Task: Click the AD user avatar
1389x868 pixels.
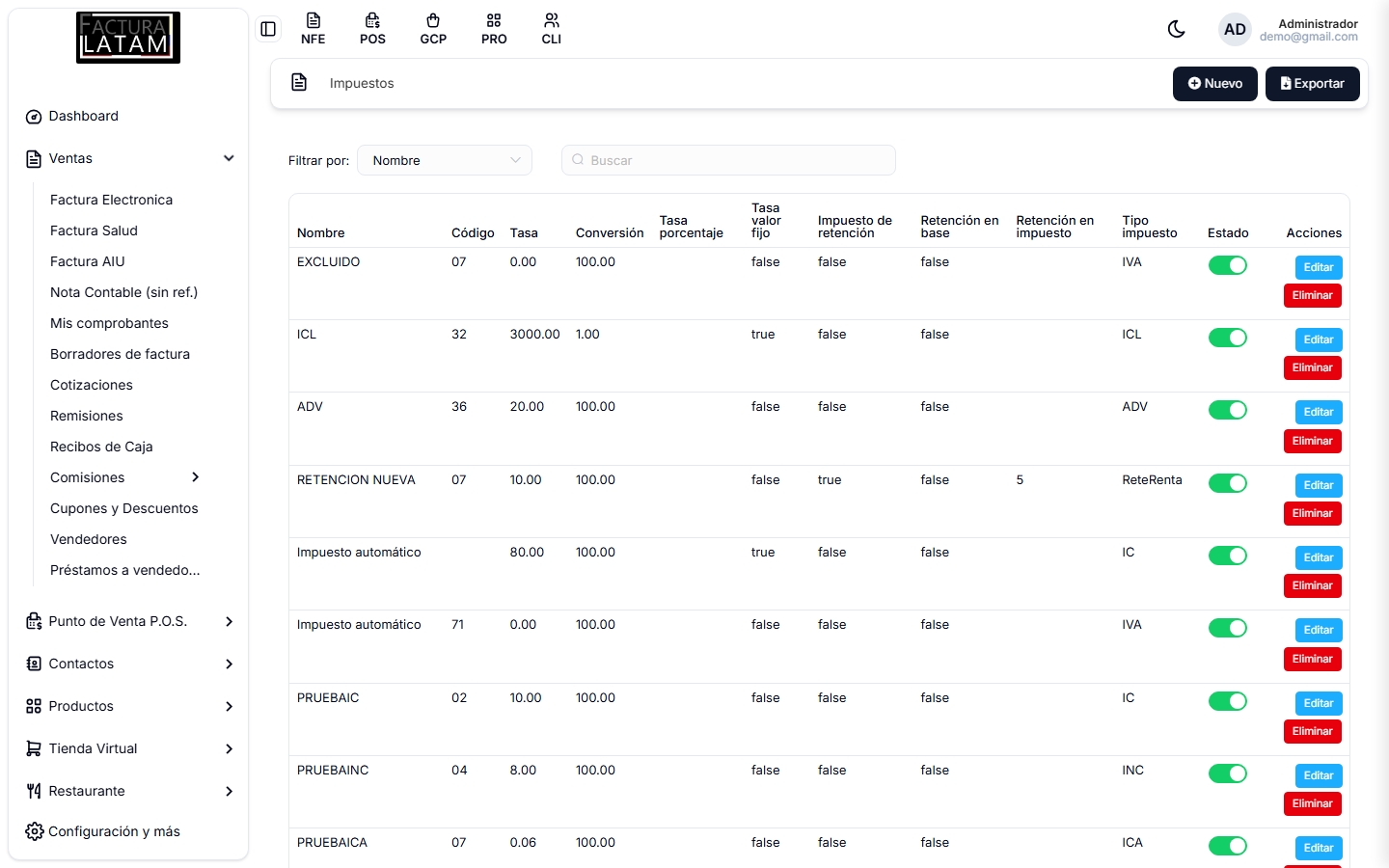Action: 1235,29
